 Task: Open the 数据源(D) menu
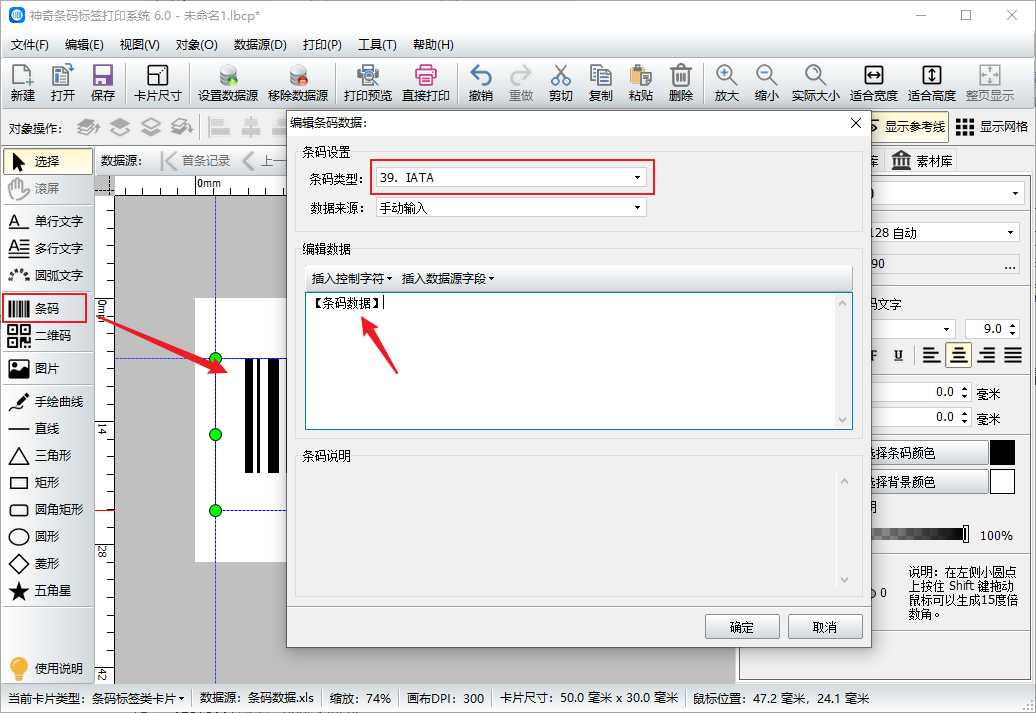[x=260, y=44]
